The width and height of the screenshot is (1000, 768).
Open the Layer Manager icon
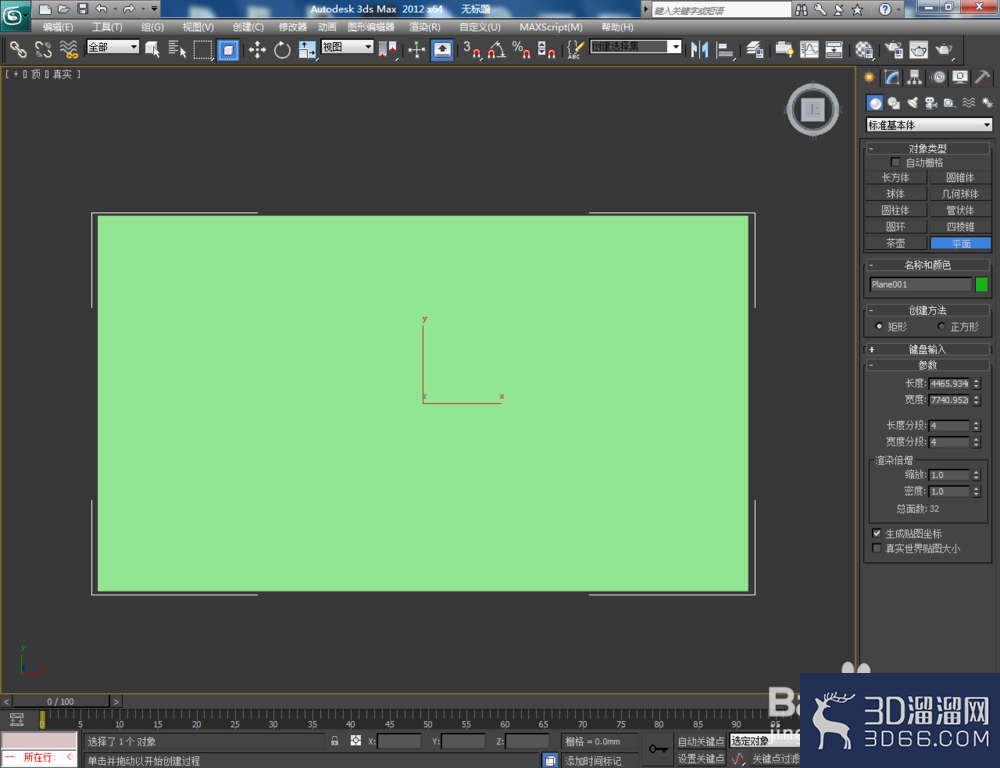[x=754, y=49]
